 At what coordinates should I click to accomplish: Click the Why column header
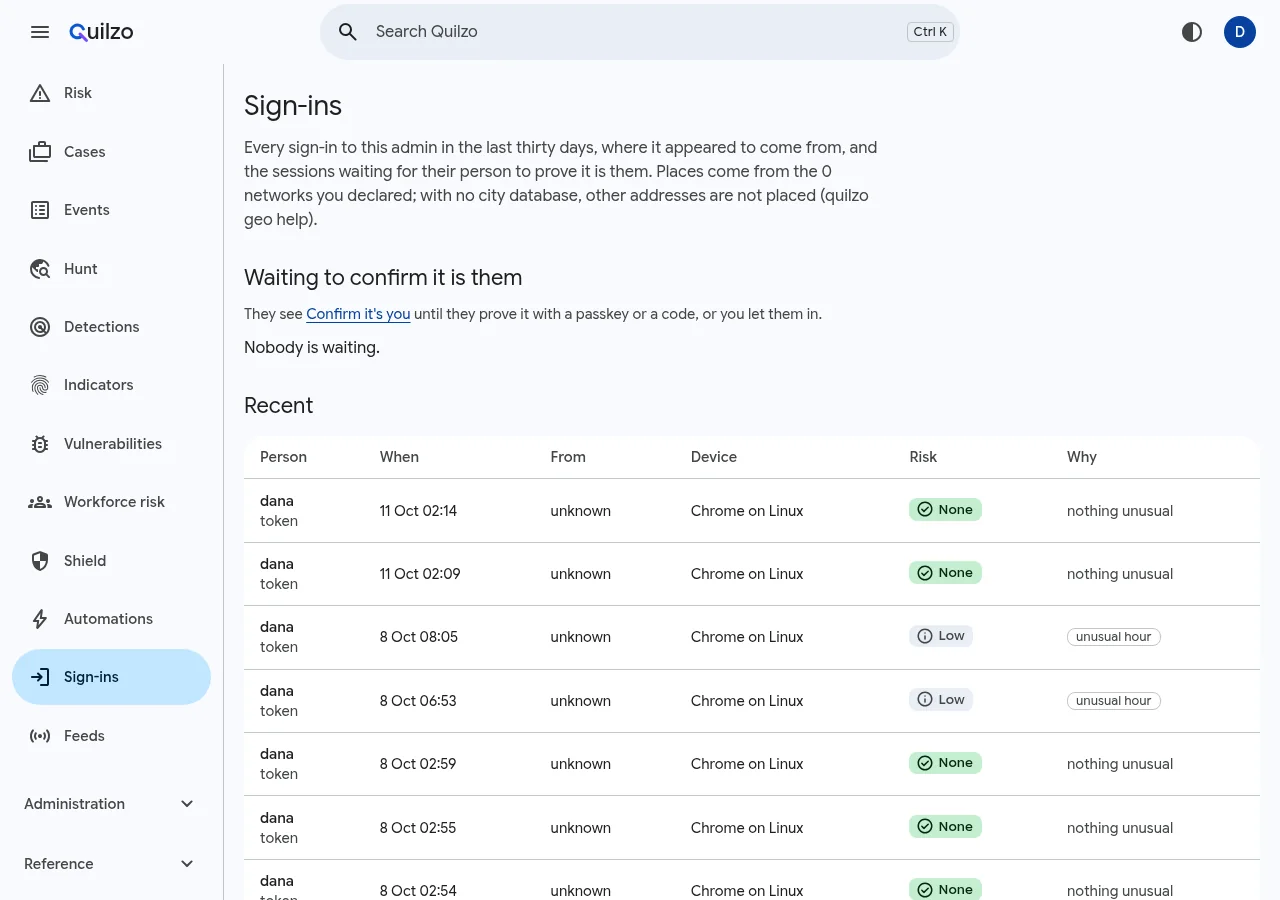coord(1082,457)
